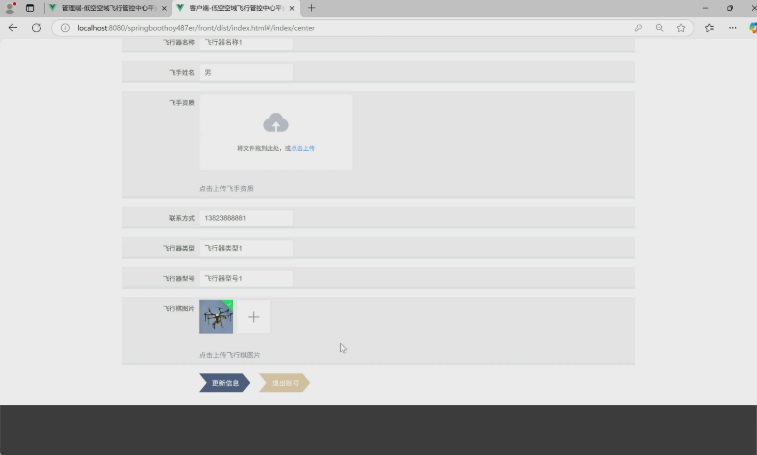Open the browser settings and more menu
This screenshot has height=455, width=757.
tap(732, 28)
